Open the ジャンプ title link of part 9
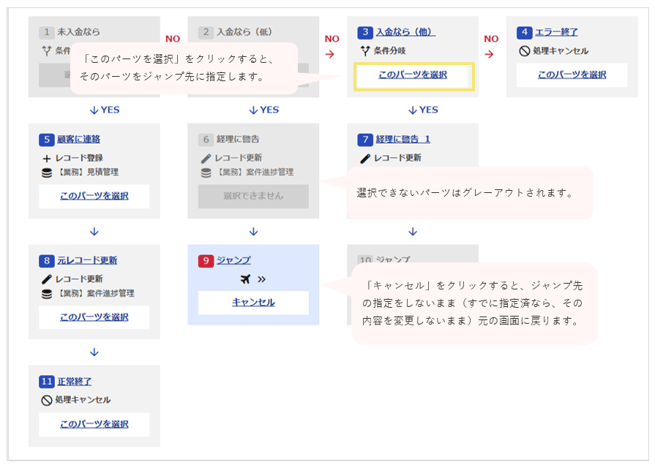The image size is (655, 470). coord(234,261)
